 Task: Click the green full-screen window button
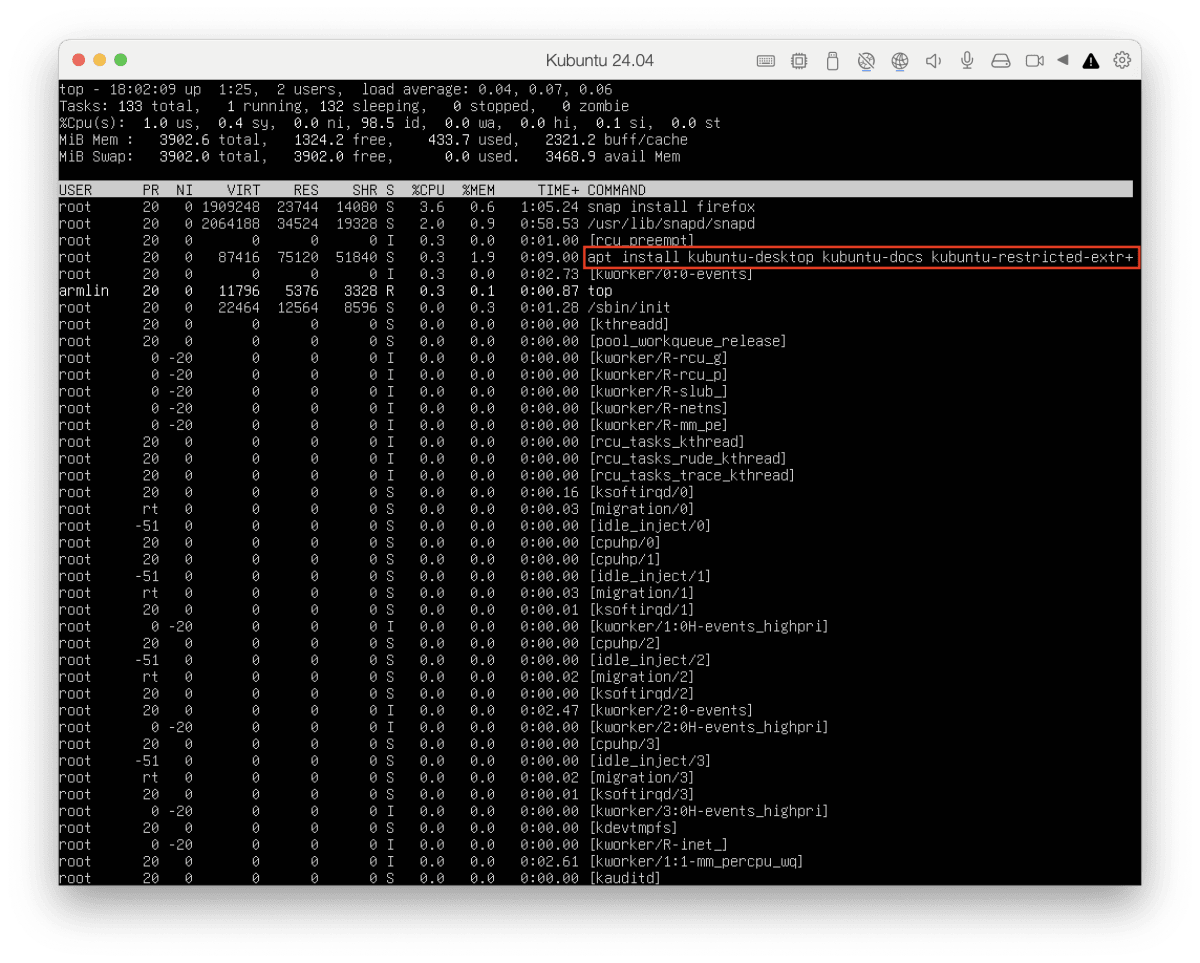click(121, 61)
